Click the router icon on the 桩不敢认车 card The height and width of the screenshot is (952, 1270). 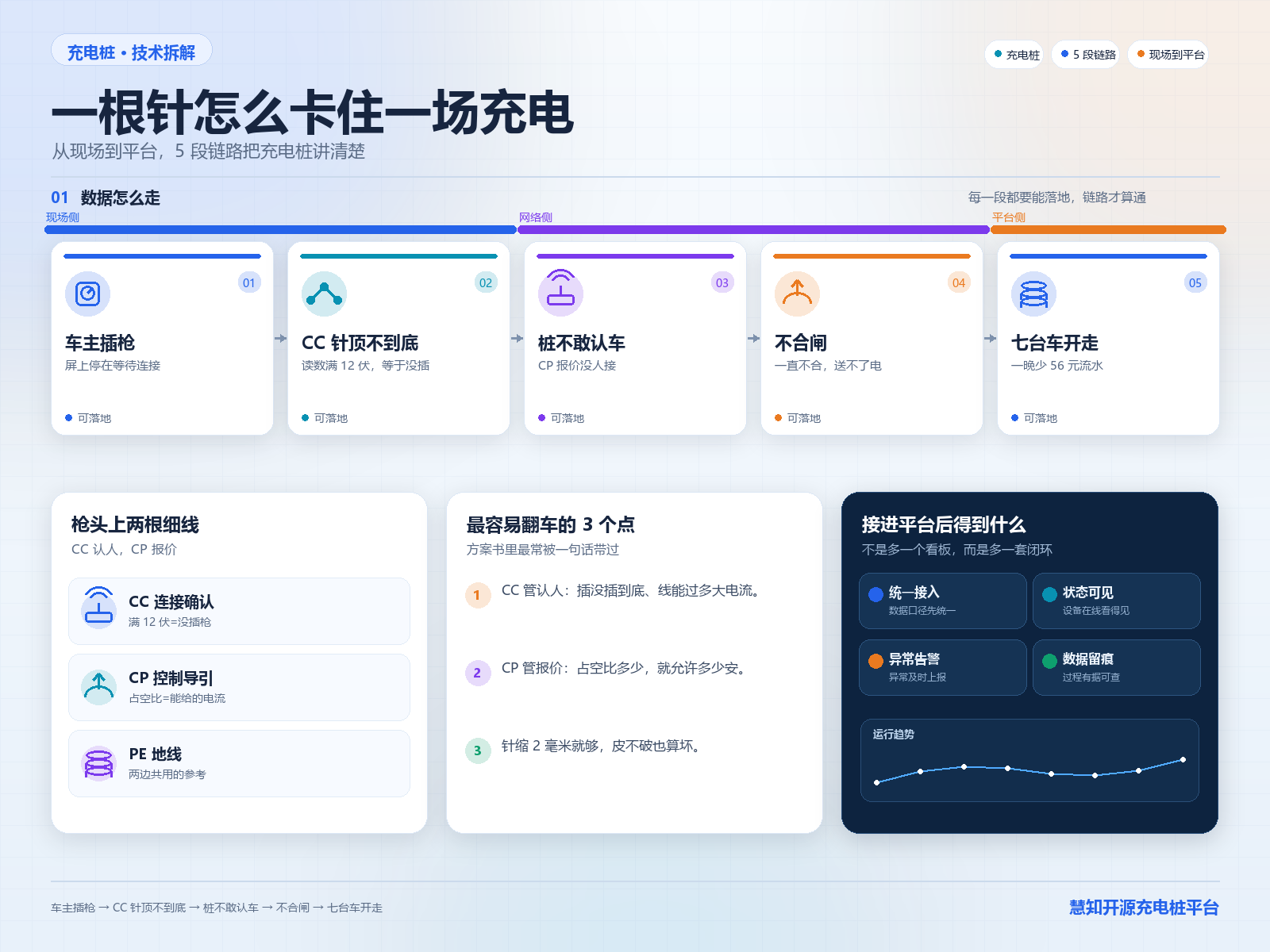(560, 294)
